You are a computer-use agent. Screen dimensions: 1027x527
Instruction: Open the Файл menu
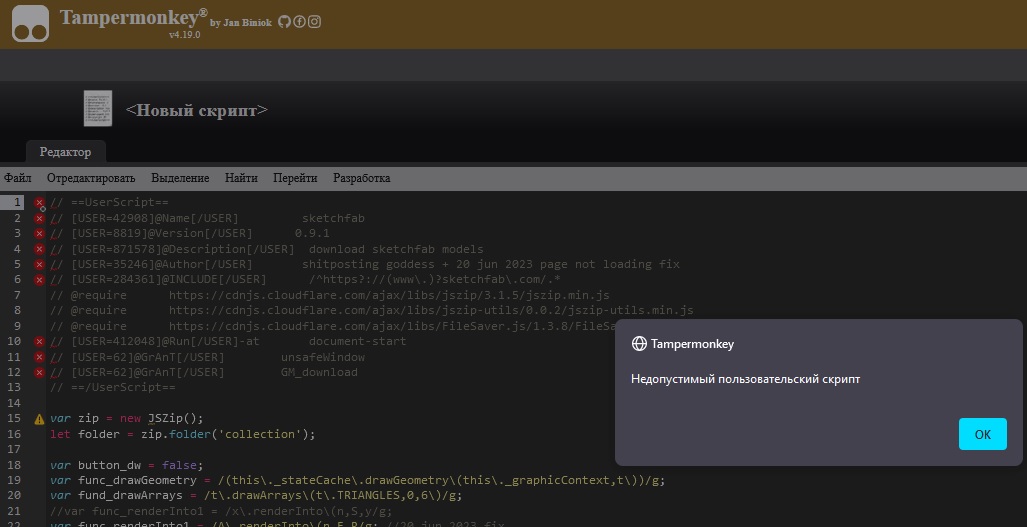click(18, 178)
